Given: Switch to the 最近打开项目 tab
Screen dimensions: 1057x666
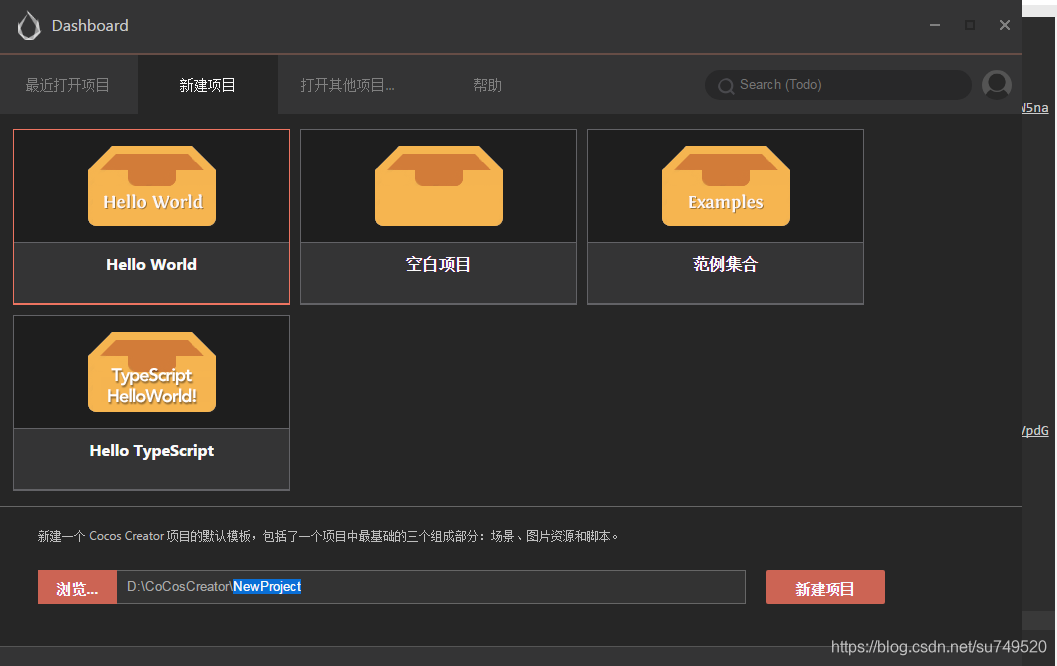Looking at the screenshot, I should click(x=68, y=85).
